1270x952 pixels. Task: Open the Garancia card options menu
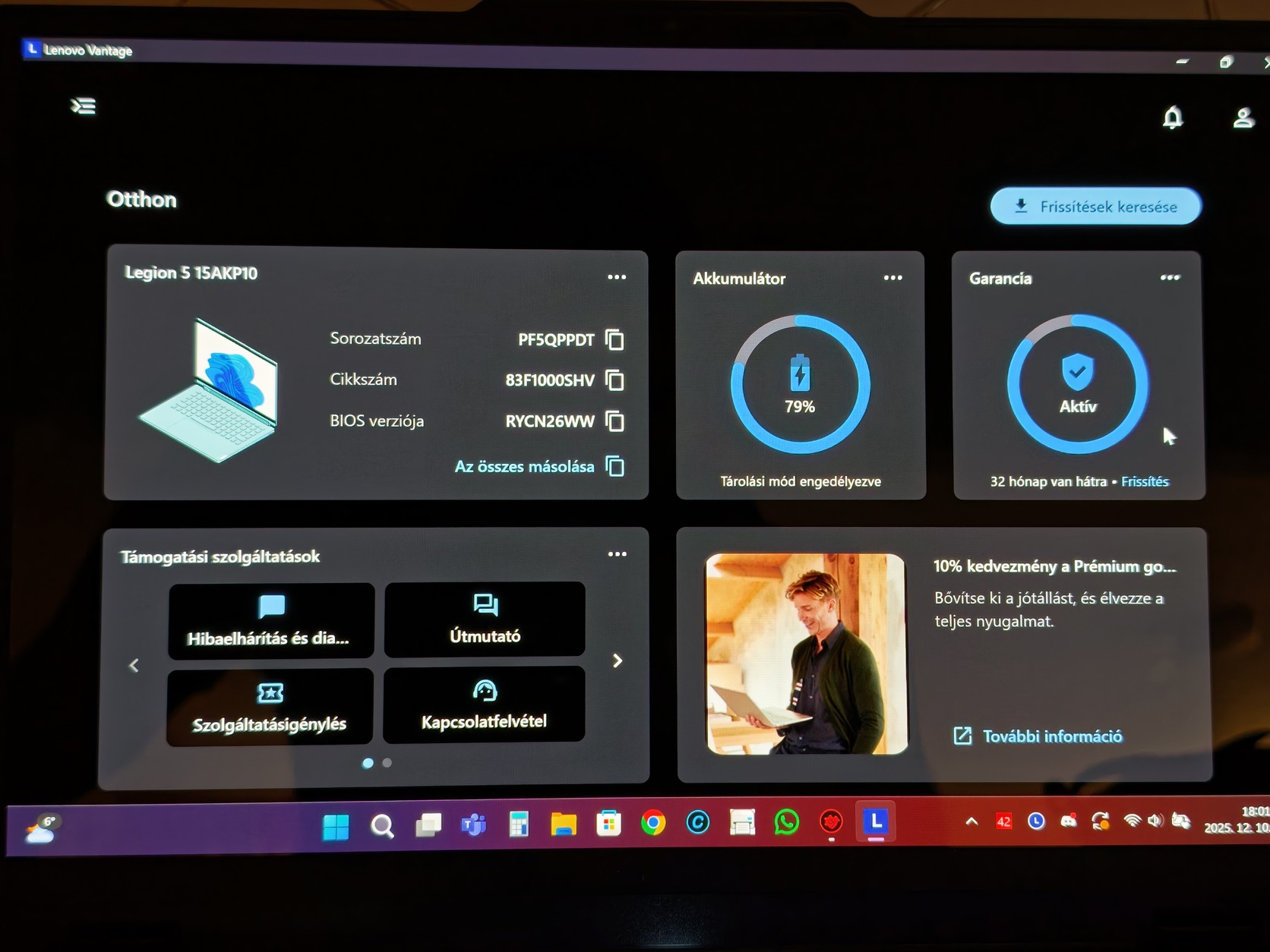tap(1170, 278)
